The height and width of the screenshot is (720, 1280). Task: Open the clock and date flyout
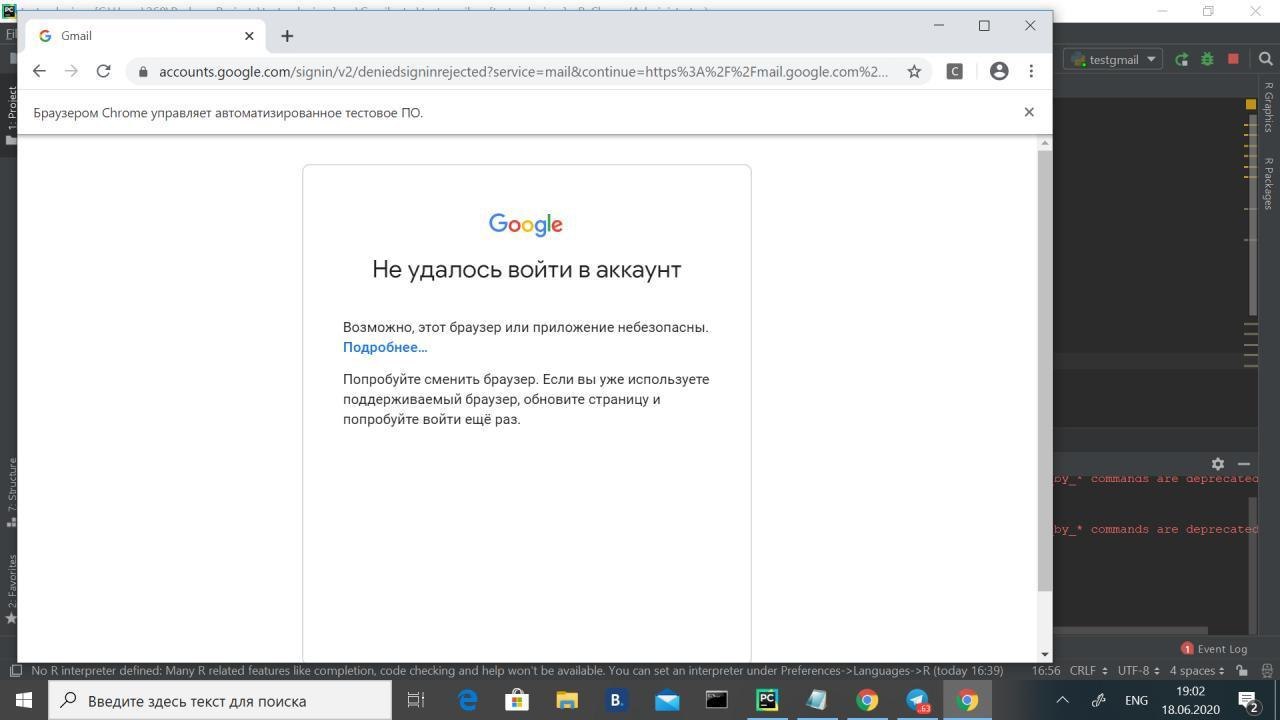(x=1190, y=700)
